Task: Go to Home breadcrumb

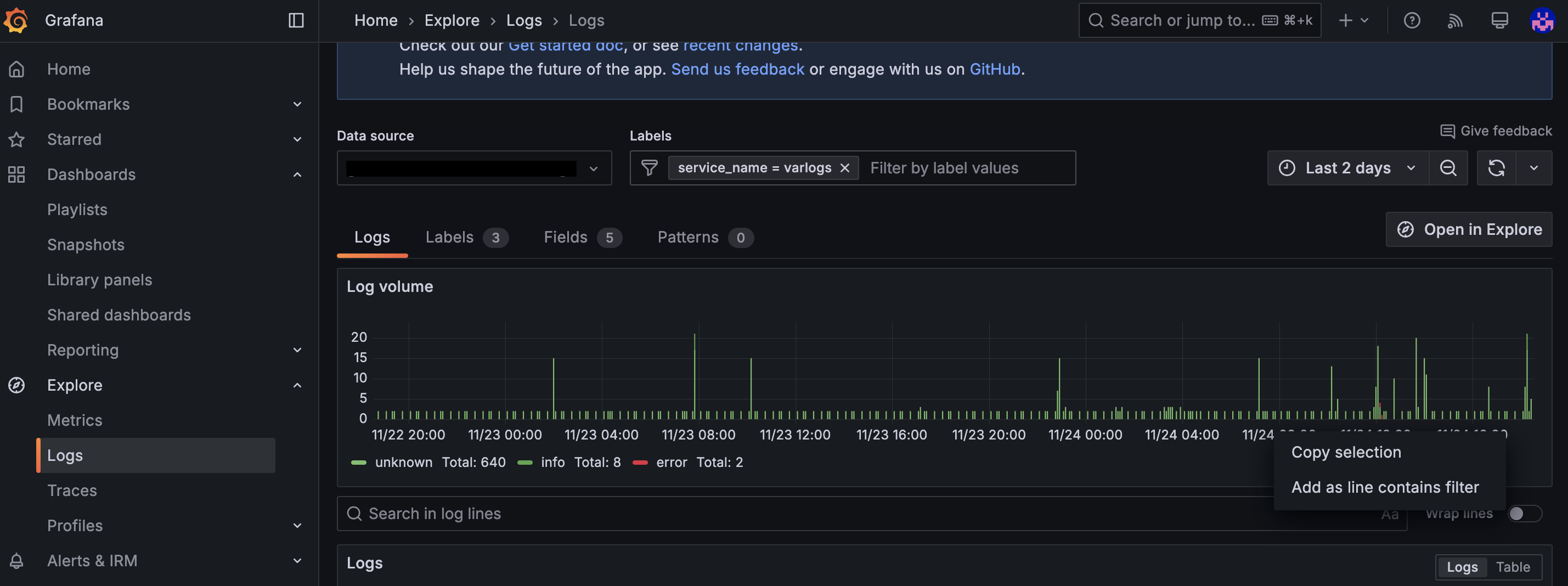Action: [x=376, y=20]
